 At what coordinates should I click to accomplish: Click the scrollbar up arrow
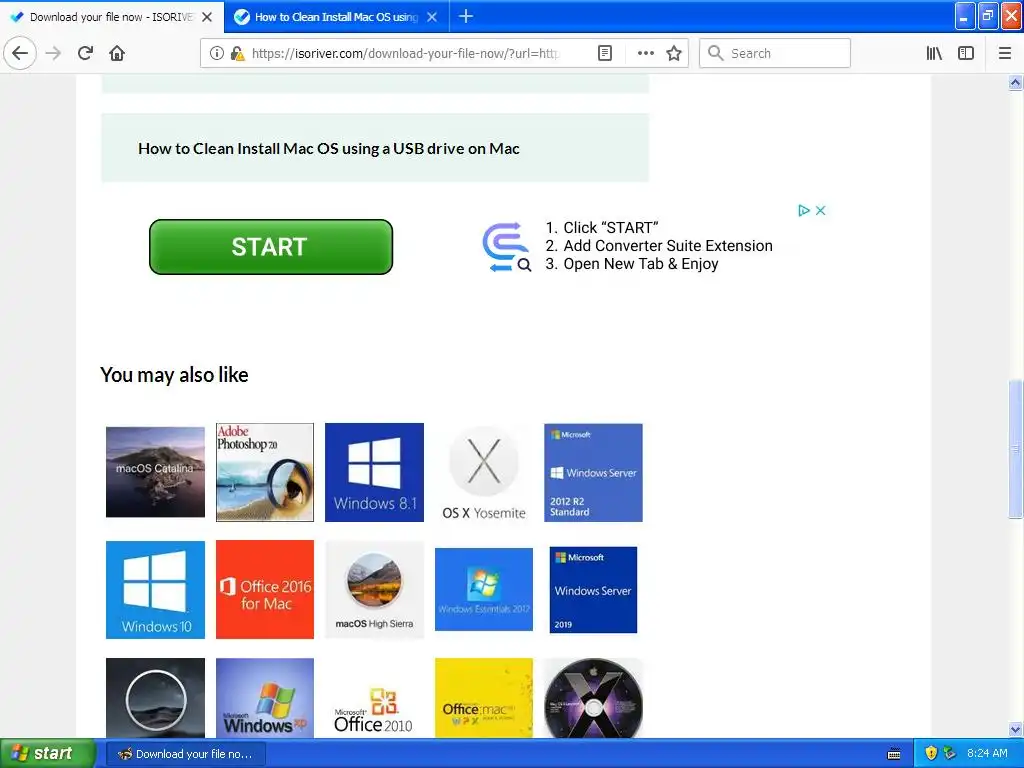tap(1015, 83)
